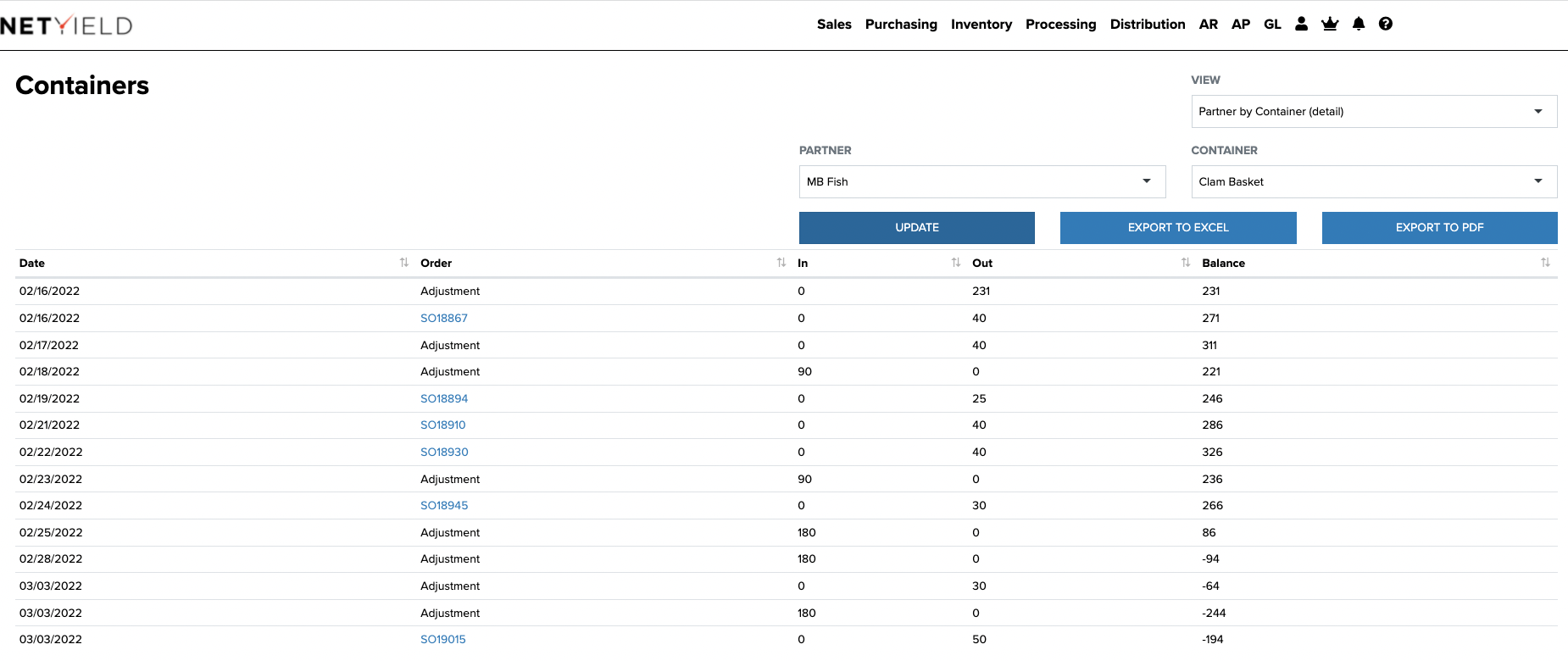Click the 231 balance value

click(1211, 291)
